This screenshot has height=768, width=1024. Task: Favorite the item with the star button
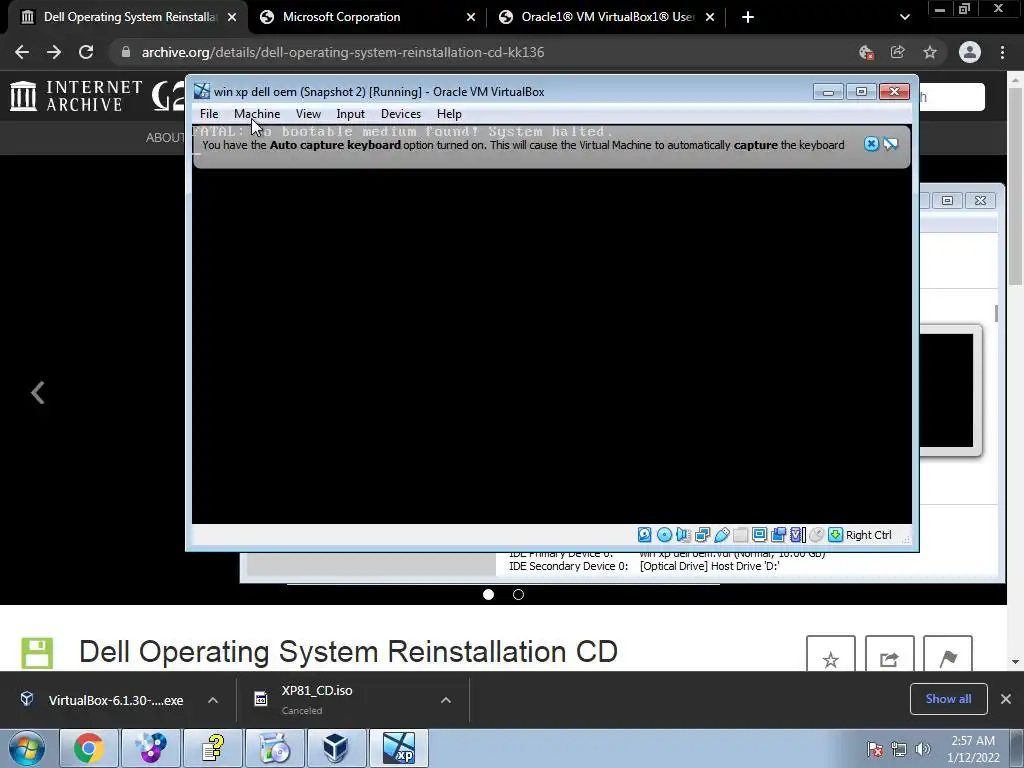tap(831, 654)
